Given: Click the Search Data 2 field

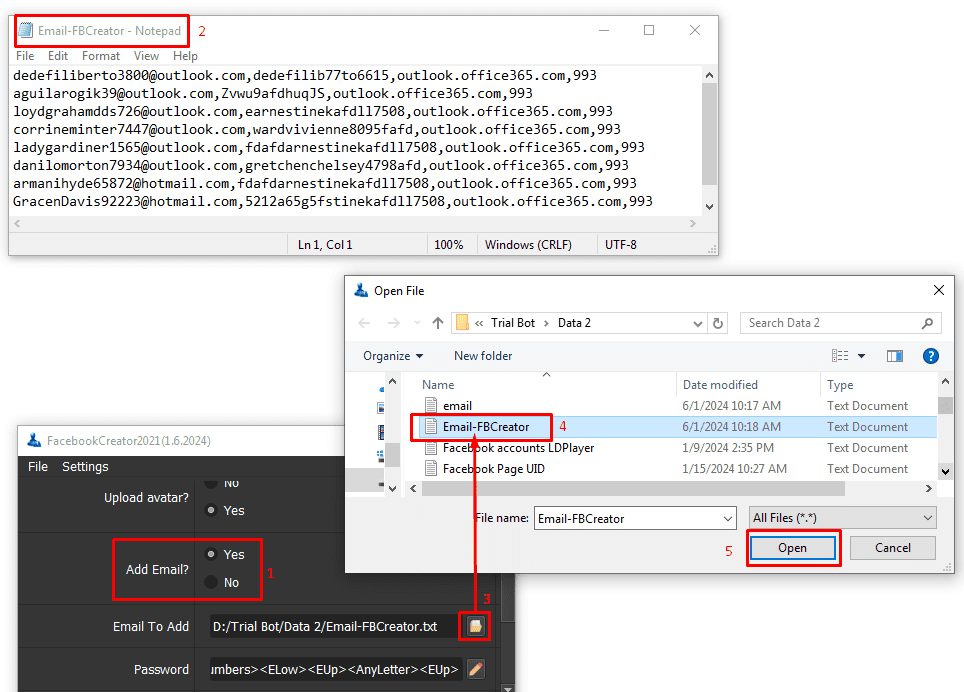Looking at the screenshot, I should 839,323.
